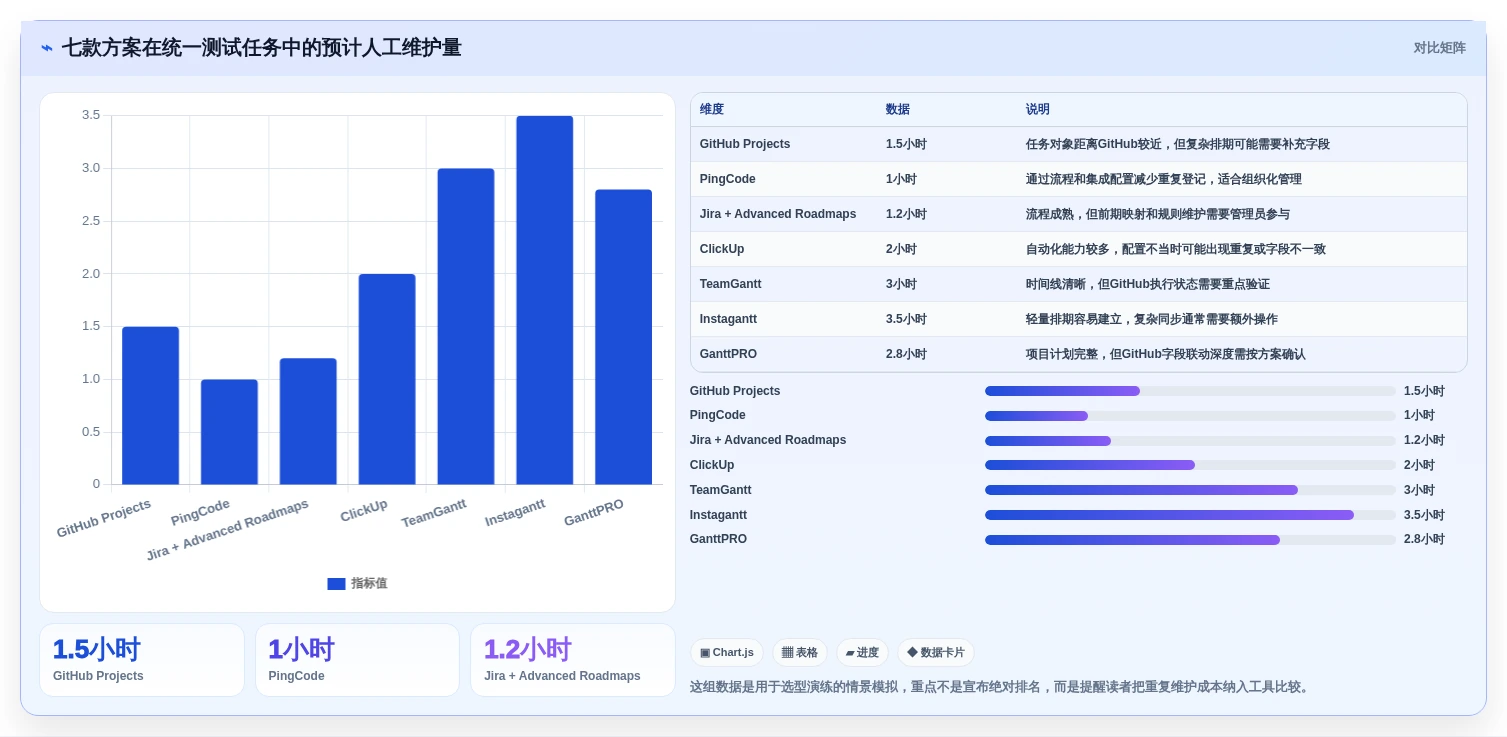Click the PingCode label on the chart axis

click(x=200, y=512)
